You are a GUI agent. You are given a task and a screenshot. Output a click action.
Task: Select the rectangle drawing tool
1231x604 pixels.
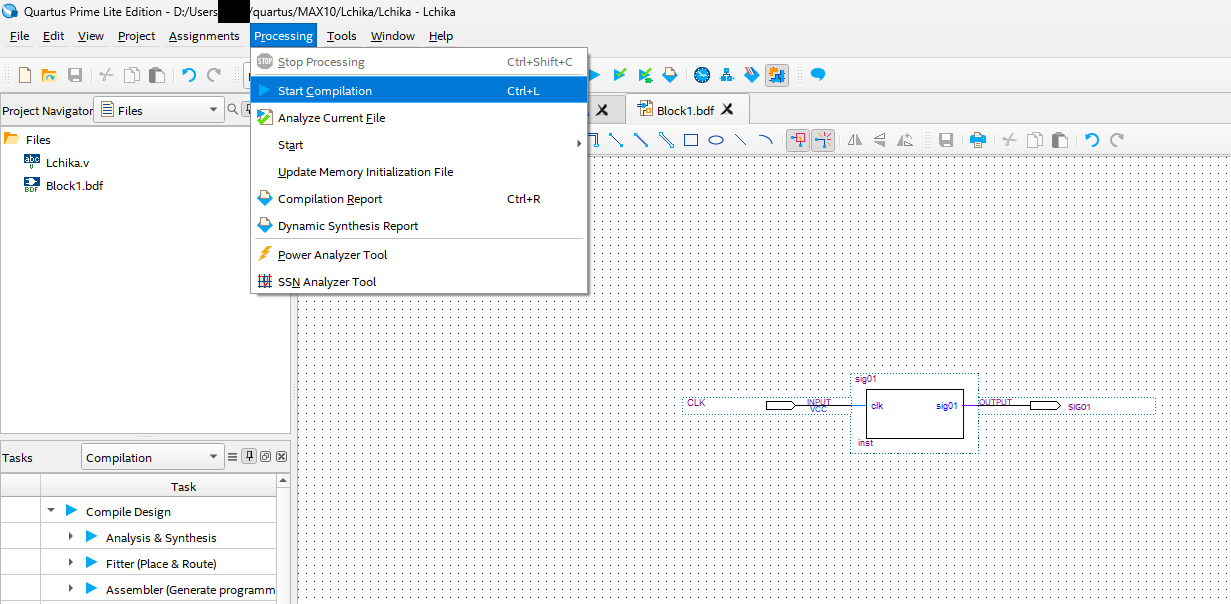pos(691,140)
